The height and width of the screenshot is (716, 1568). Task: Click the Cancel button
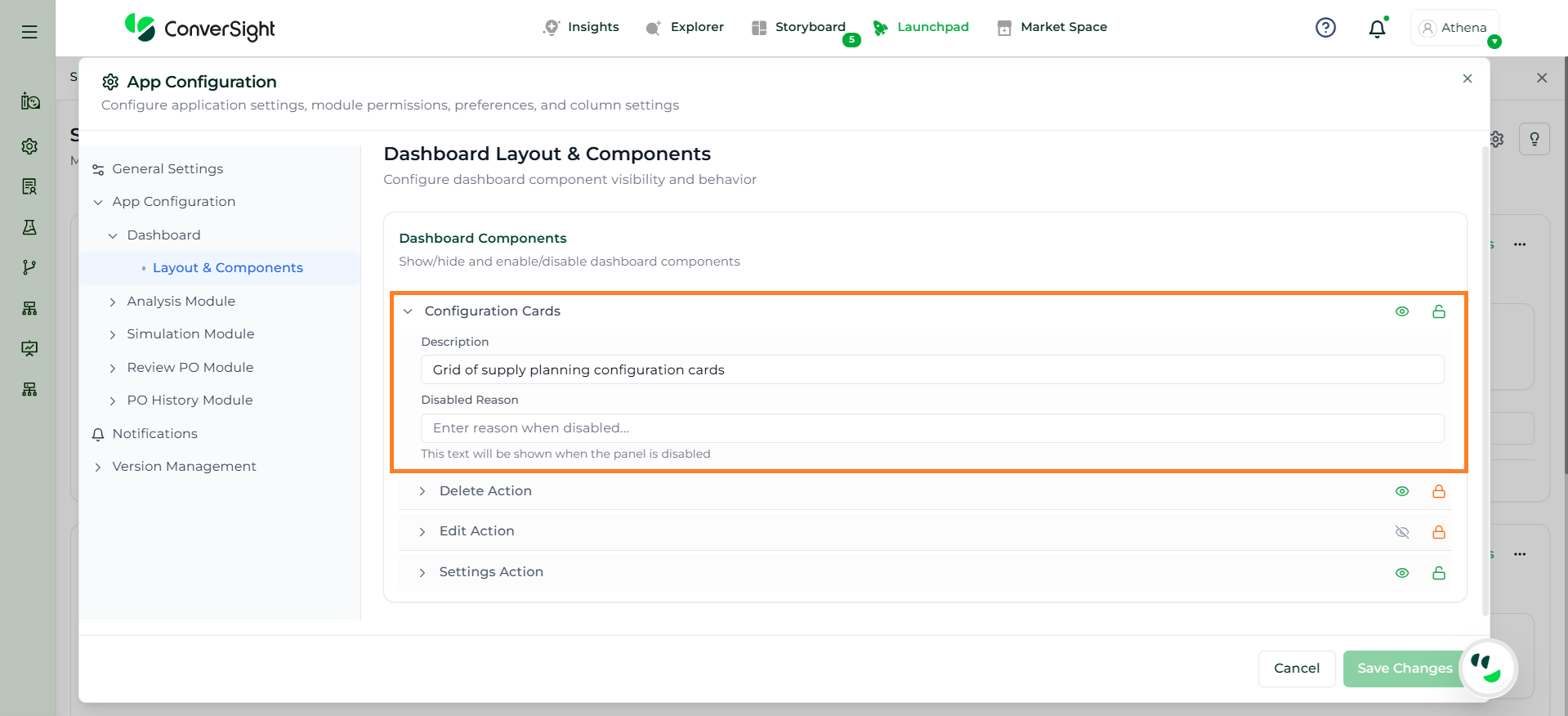point(1296,669)
